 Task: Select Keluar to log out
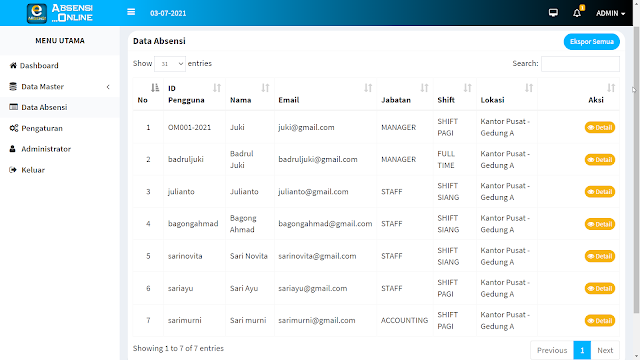pos(60,170)
